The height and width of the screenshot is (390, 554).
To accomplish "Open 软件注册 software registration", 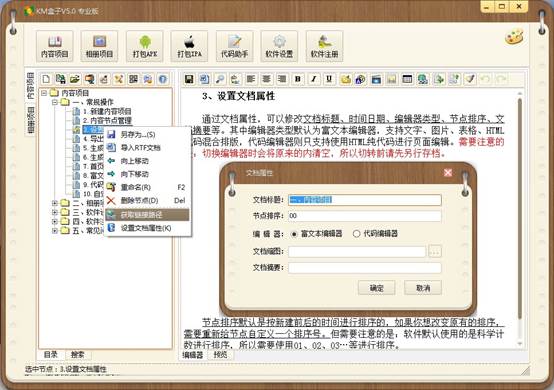I will click(x=324, y=46).
